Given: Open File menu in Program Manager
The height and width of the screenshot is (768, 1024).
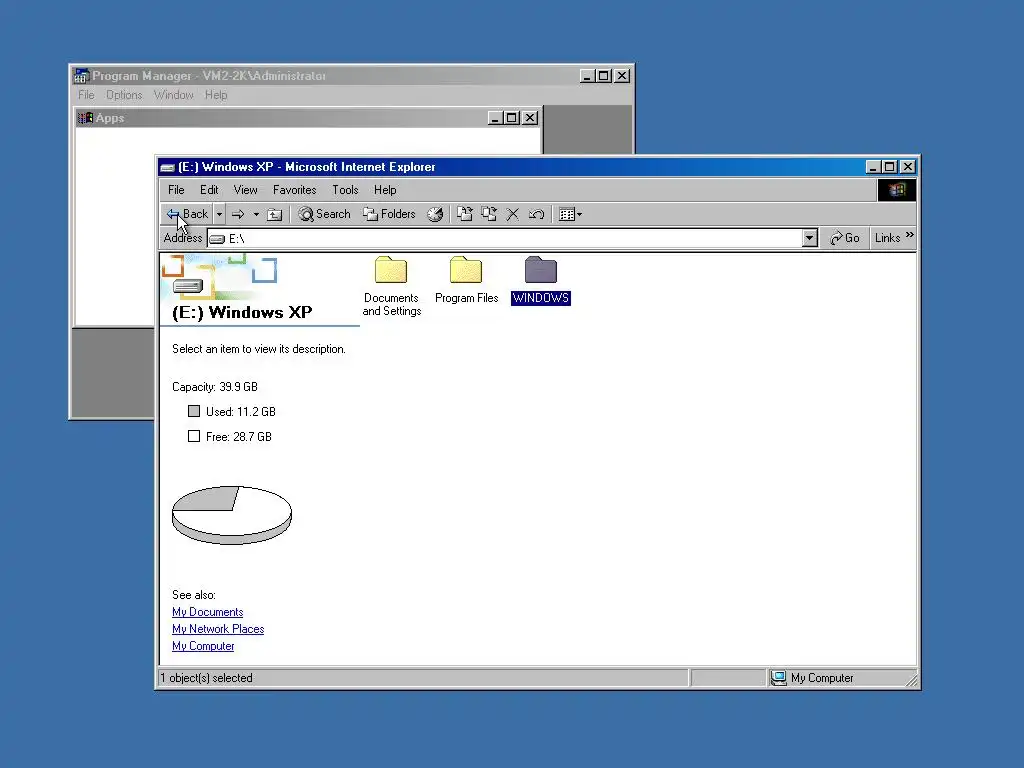Looking at the screenshot, I should pyautogui.click(x=86, y=95).
